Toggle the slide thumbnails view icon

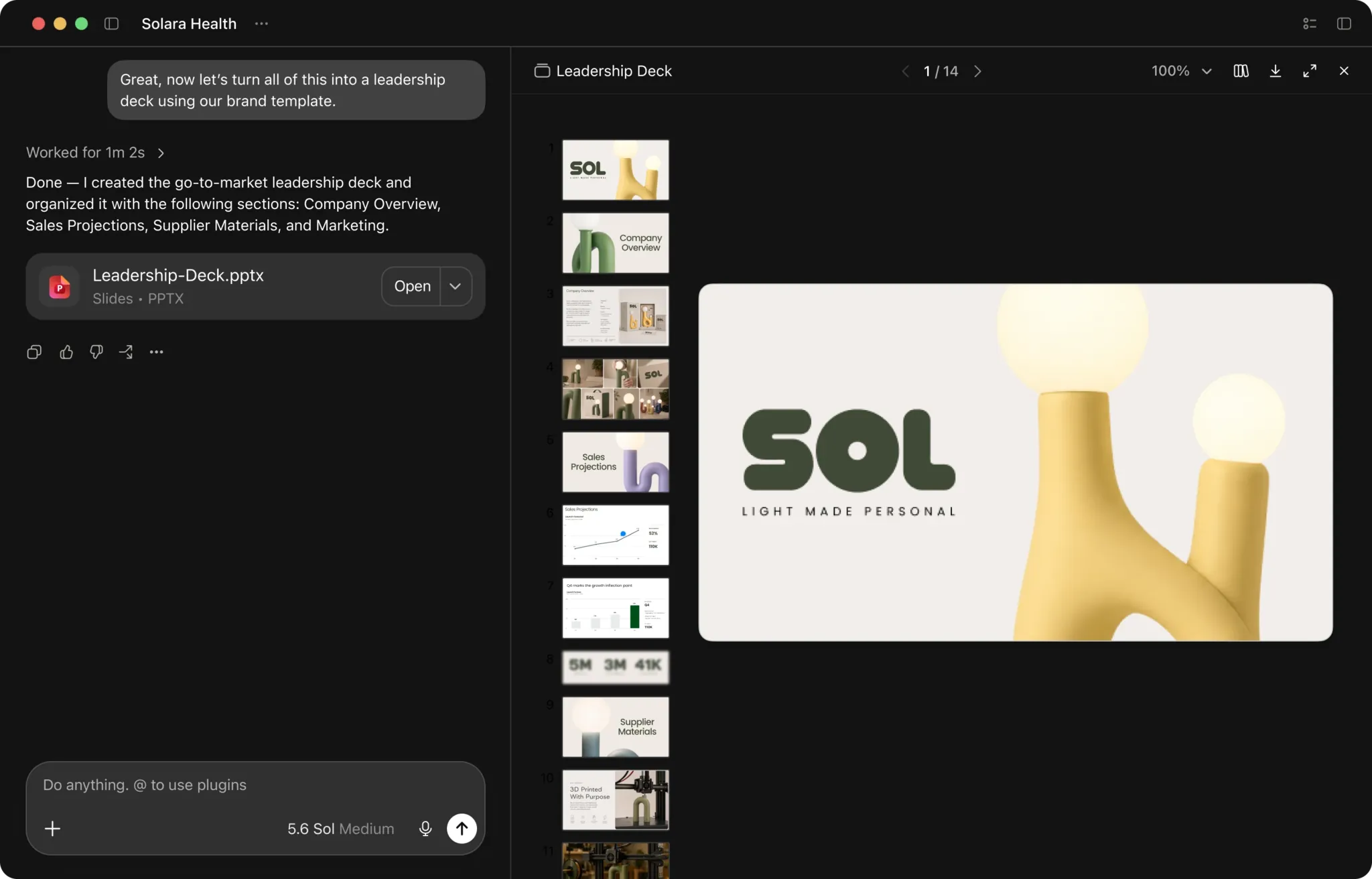tap(1241, 71)
